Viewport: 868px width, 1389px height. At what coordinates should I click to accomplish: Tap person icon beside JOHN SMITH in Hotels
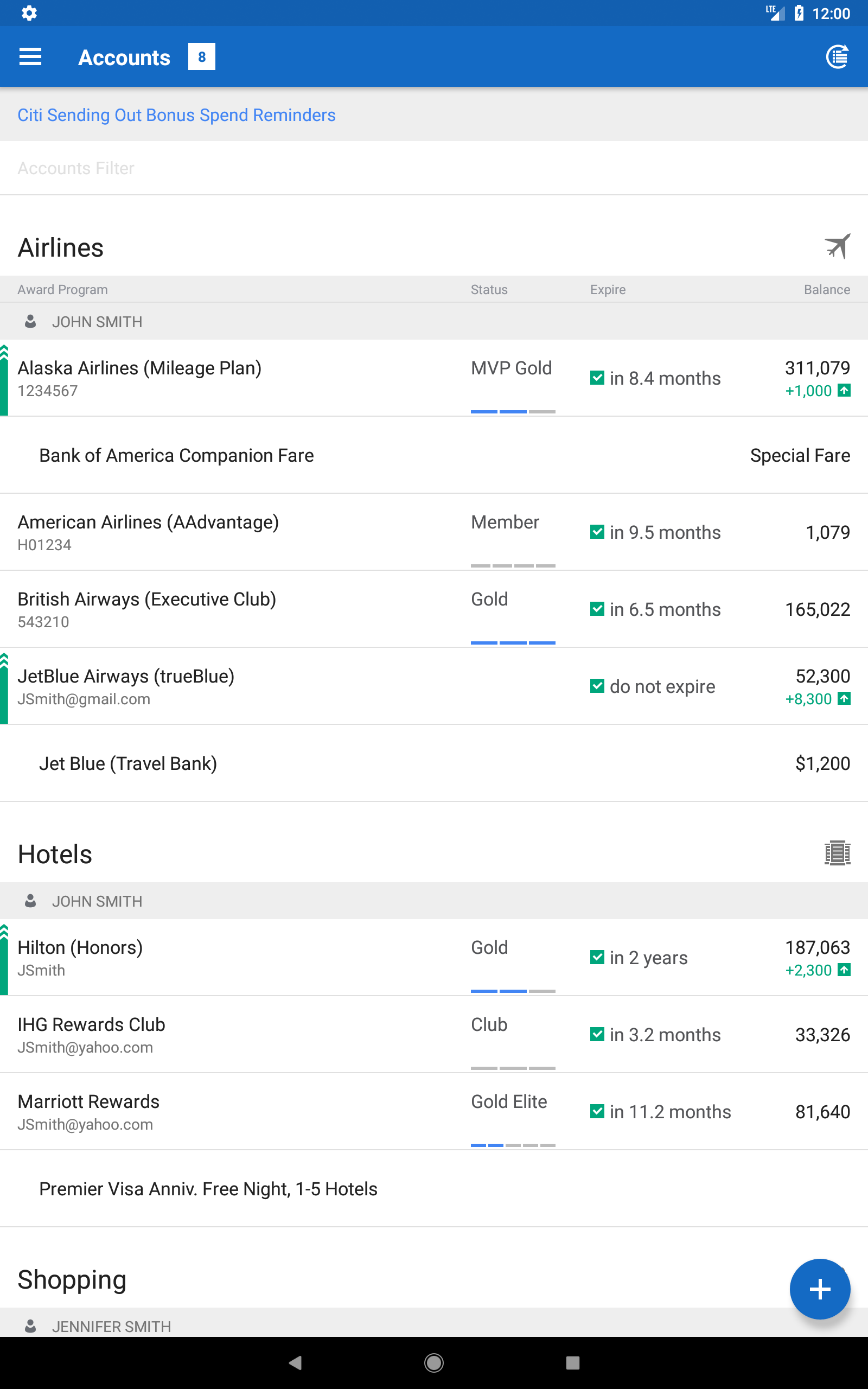tap(30, 901)
